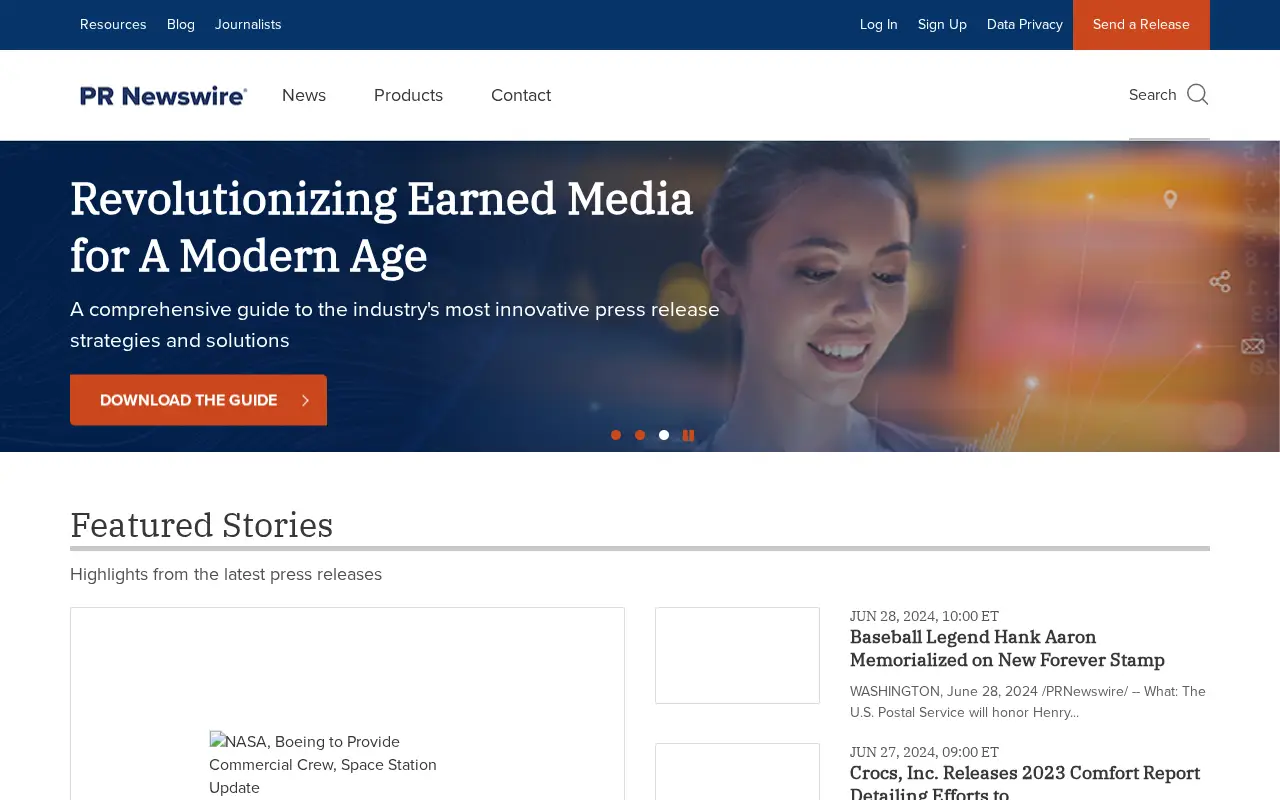Open the Journalists page
The height and width of the screenshot is (800, 1280).
point(248,24)
